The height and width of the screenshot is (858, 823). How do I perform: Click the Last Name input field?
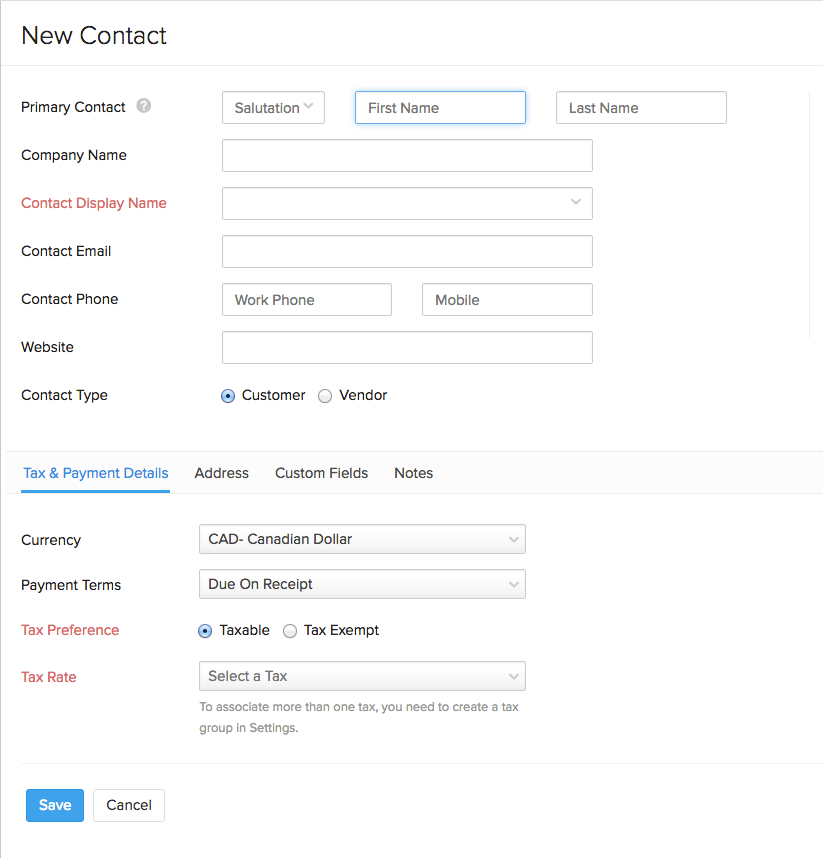click(x=640, y=107)
